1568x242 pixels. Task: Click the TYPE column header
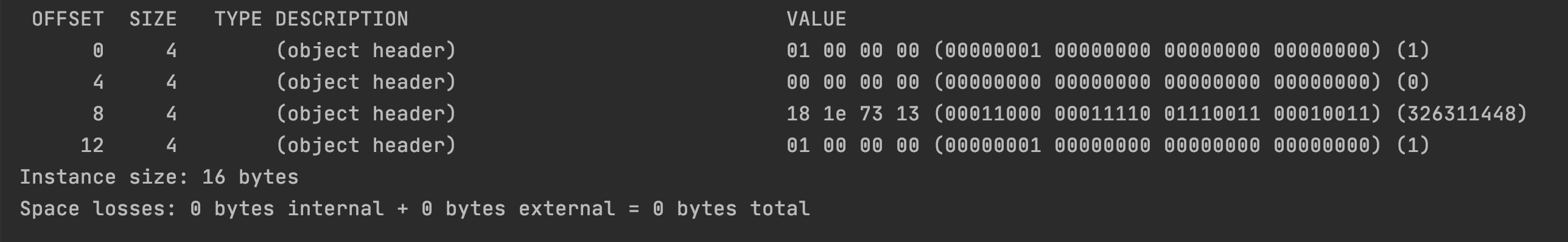pos(238,19)
